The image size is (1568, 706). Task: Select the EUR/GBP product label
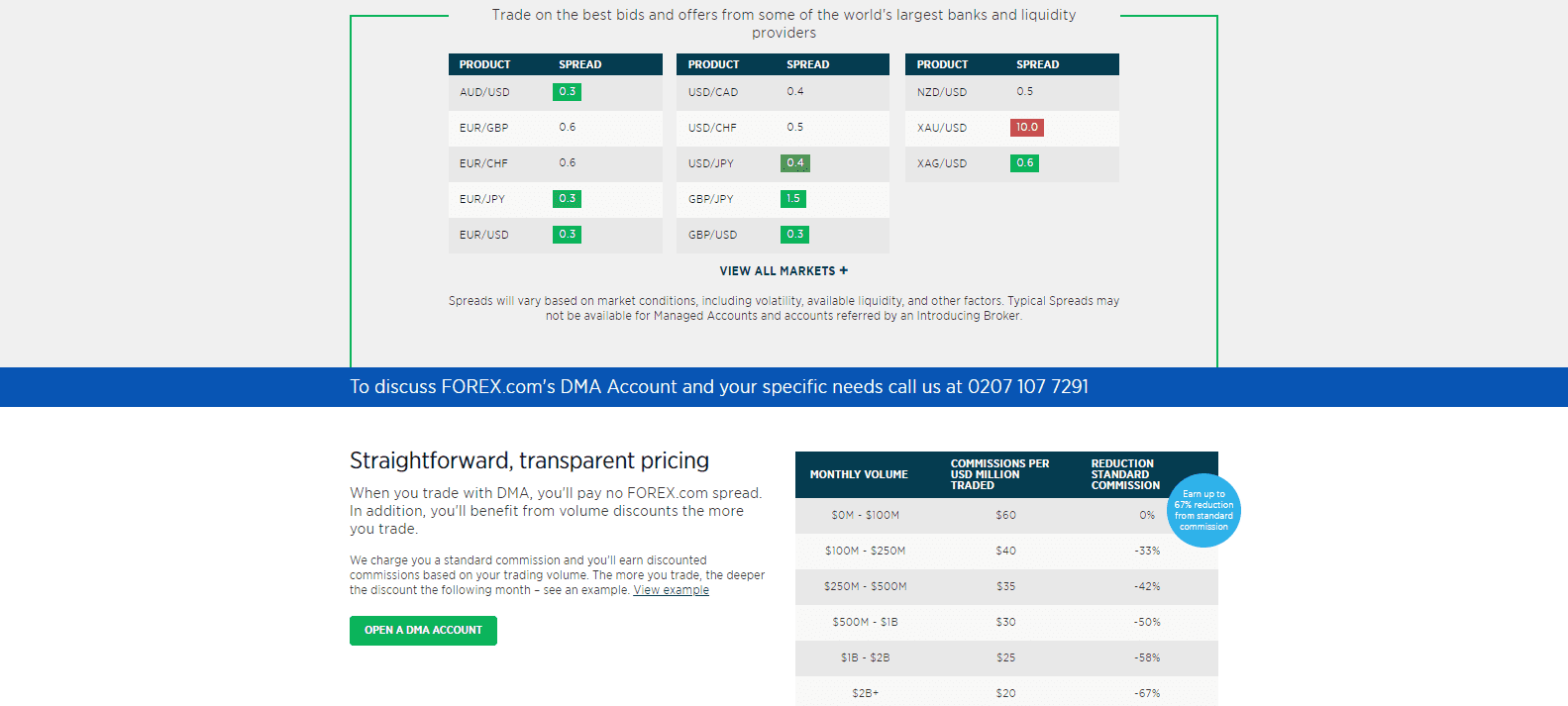click(483, 128)
